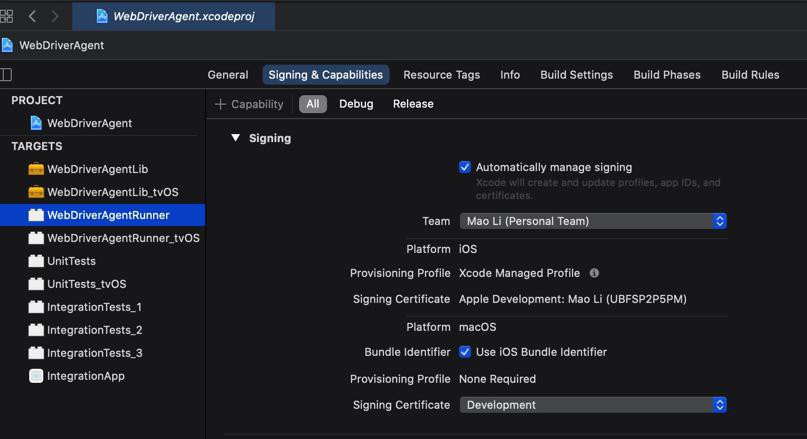
Task: Click the WebDriverAgentRunner_tvOS target icon
Action: 36,238
